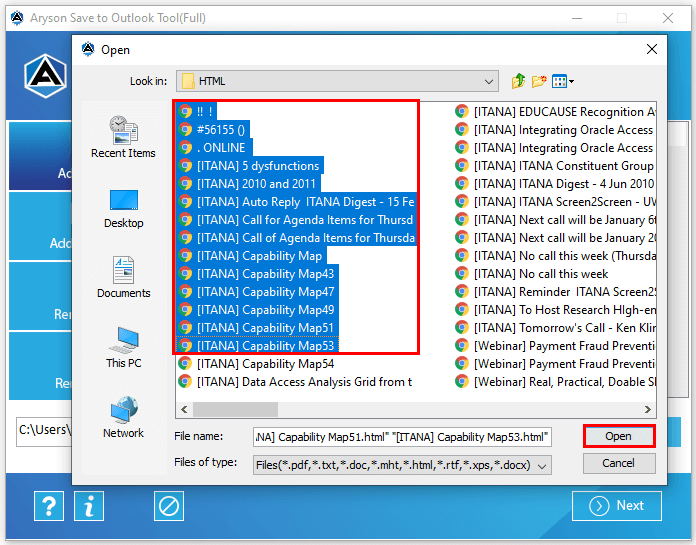Image resolution: width=696 pixels, height=545 pixels.
Task: Click the Aryson logo in main window
Action: (46, 76)
